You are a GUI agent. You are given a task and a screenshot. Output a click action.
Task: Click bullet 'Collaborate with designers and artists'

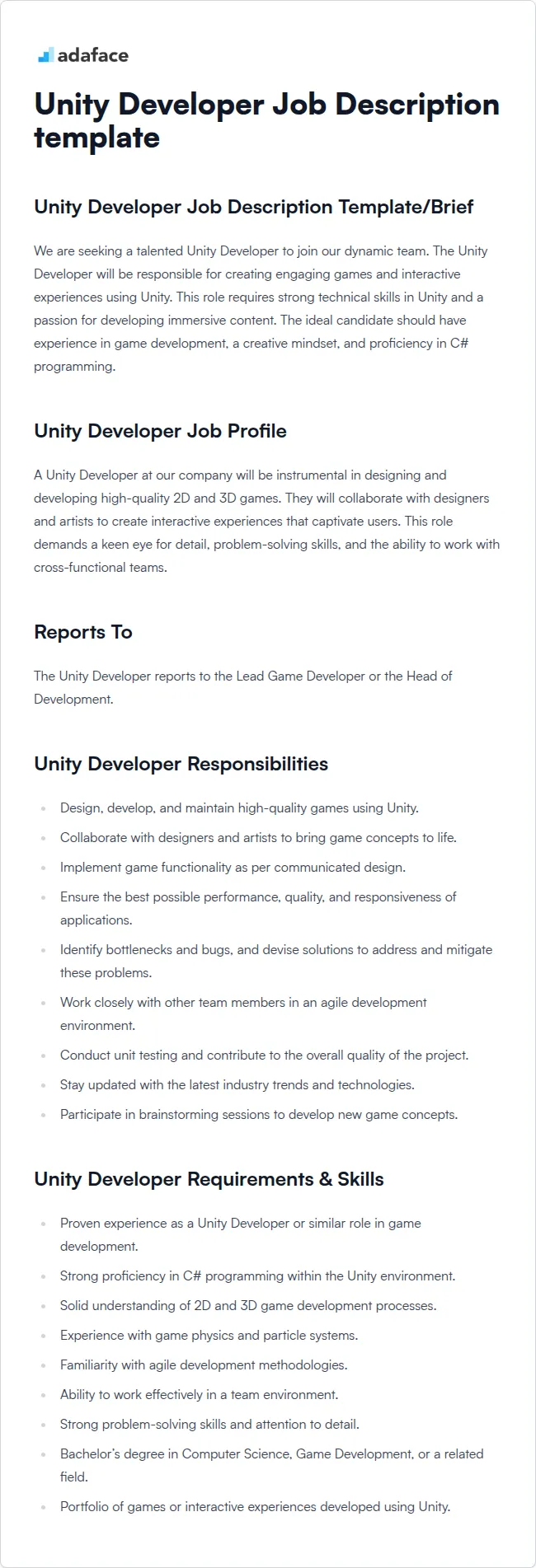pyautogui.click(x=258, y=838)
